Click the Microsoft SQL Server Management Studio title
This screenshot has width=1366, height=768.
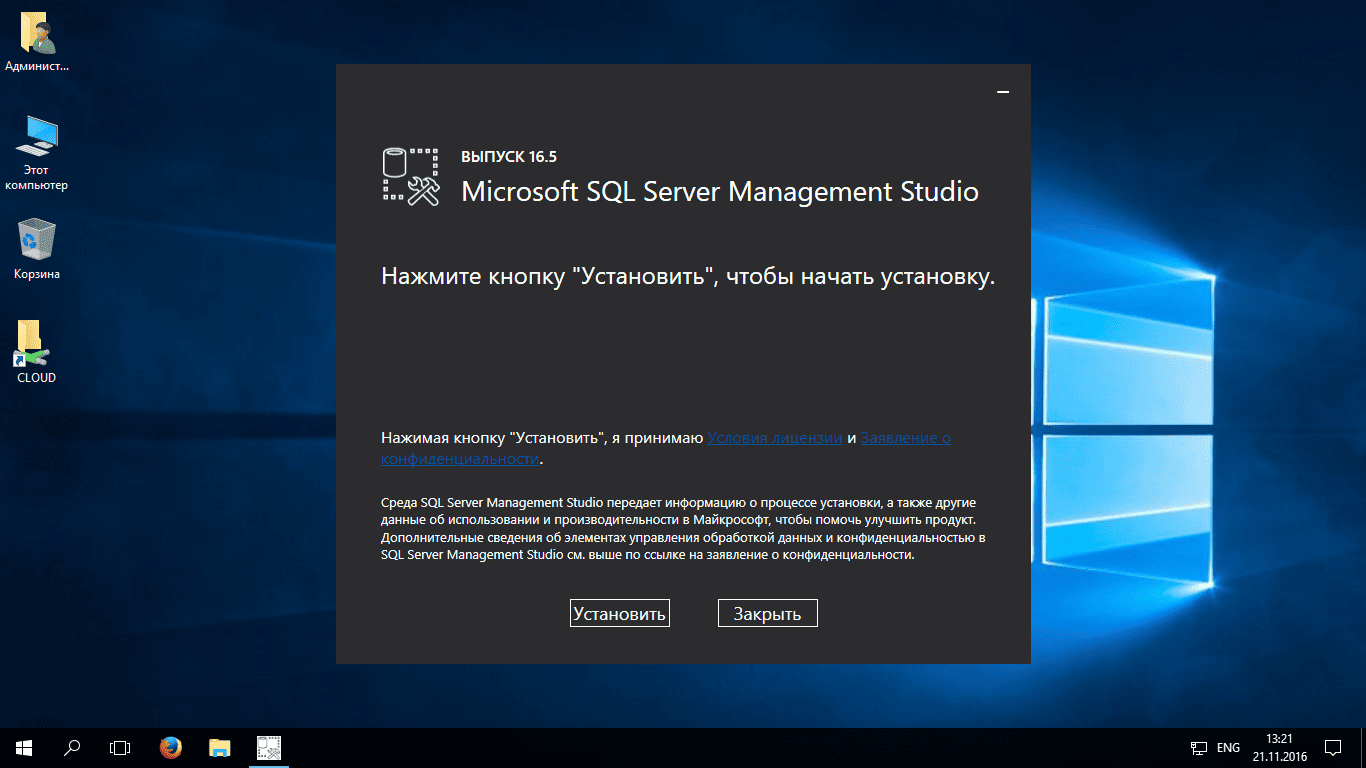click(x=720, y=191)
